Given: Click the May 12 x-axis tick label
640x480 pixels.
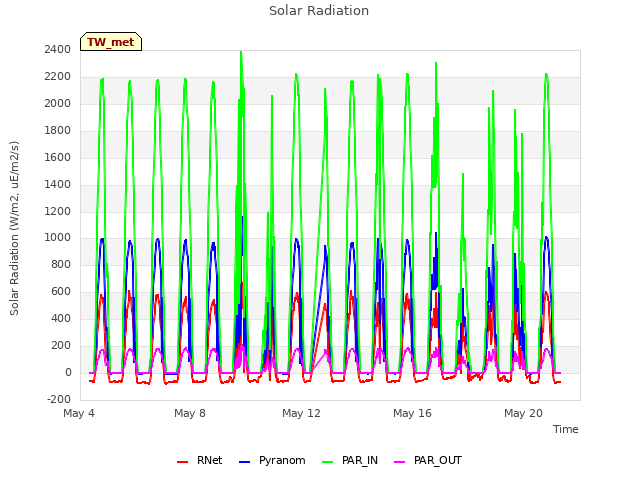Looking at the screenshot, I should coord(301,413).
